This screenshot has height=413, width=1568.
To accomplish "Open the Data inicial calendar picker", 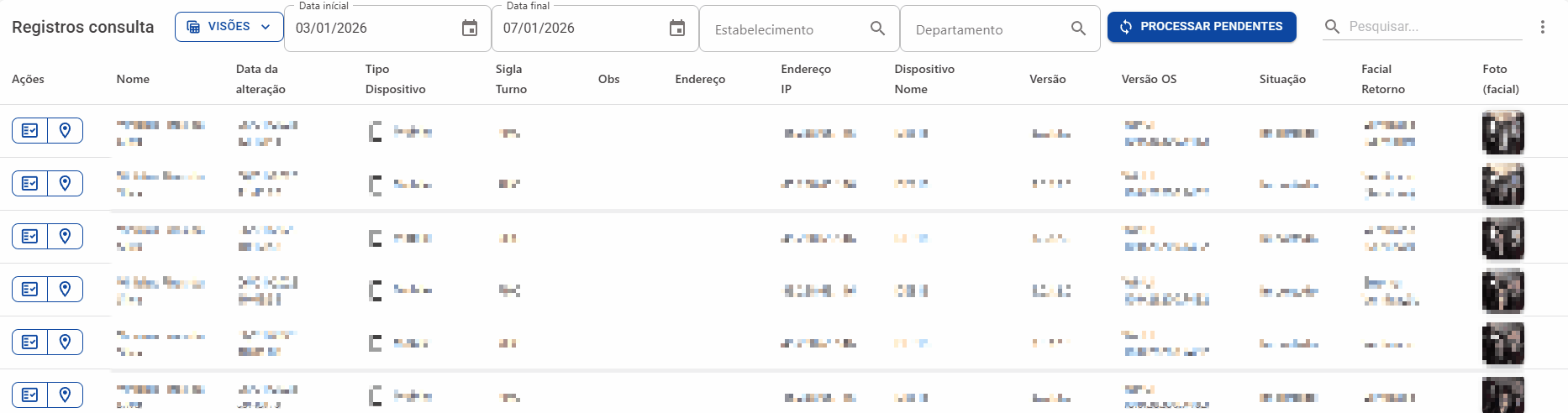I will [470, 29].
